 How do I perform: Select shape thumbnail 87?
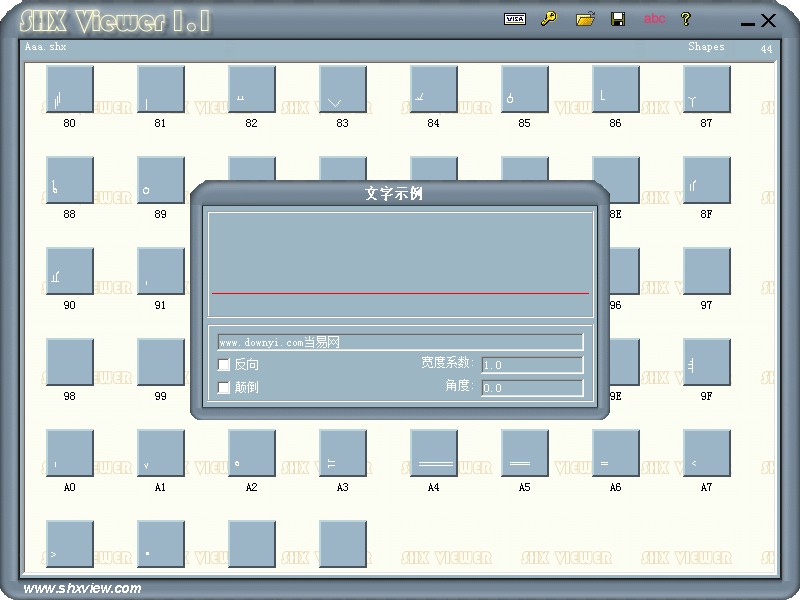click(x=707, y=90)
